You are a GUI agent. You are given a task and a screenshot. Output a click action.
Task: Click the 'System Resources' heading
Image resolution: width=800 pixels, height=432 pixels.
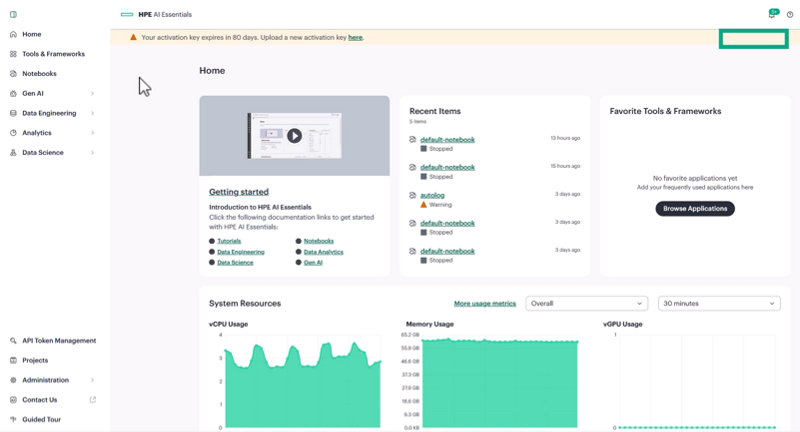point(245,303)
